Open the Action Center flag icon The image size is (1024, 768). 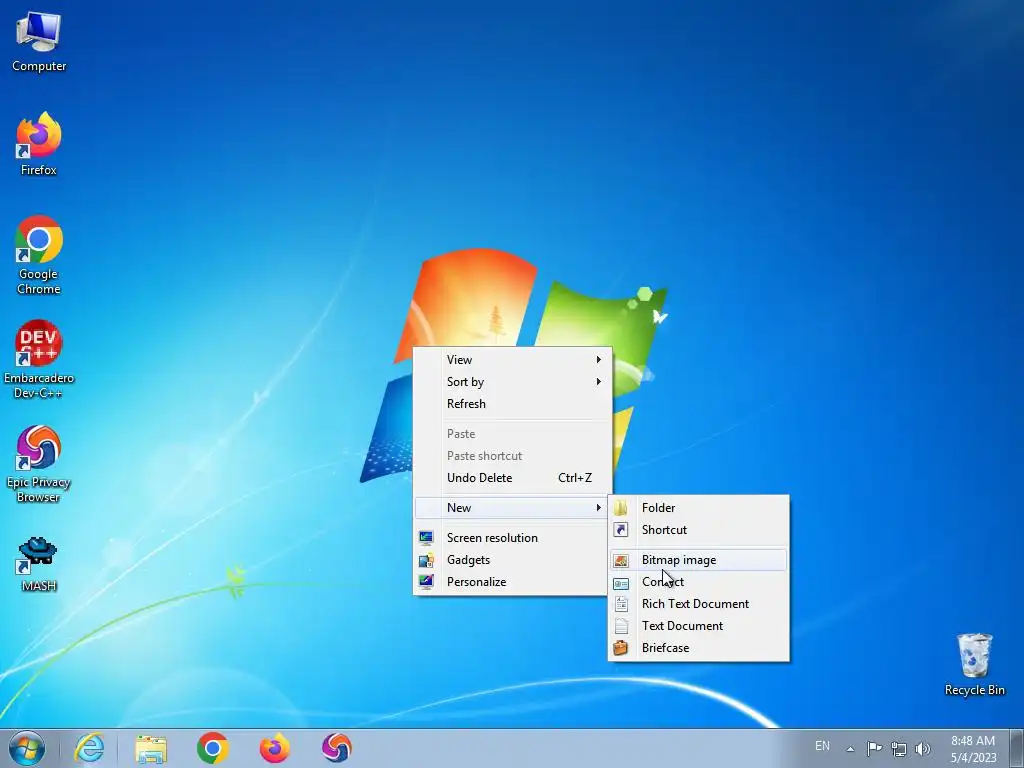tap(874, 748)
